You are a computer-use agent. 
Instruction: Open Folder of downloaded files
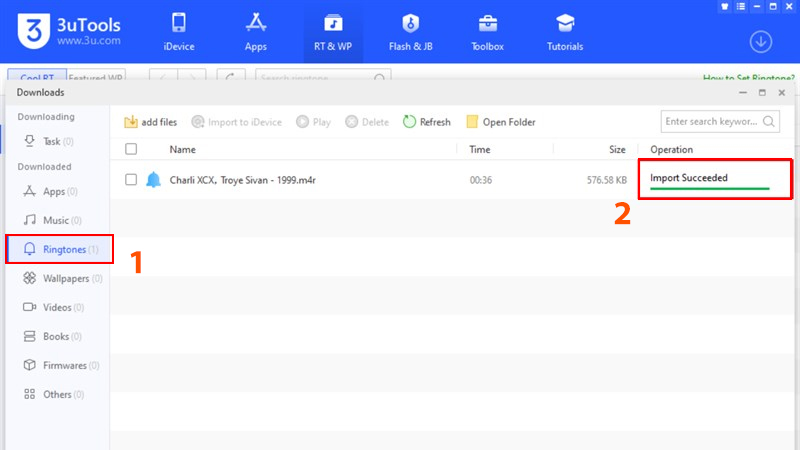[501, 122]
